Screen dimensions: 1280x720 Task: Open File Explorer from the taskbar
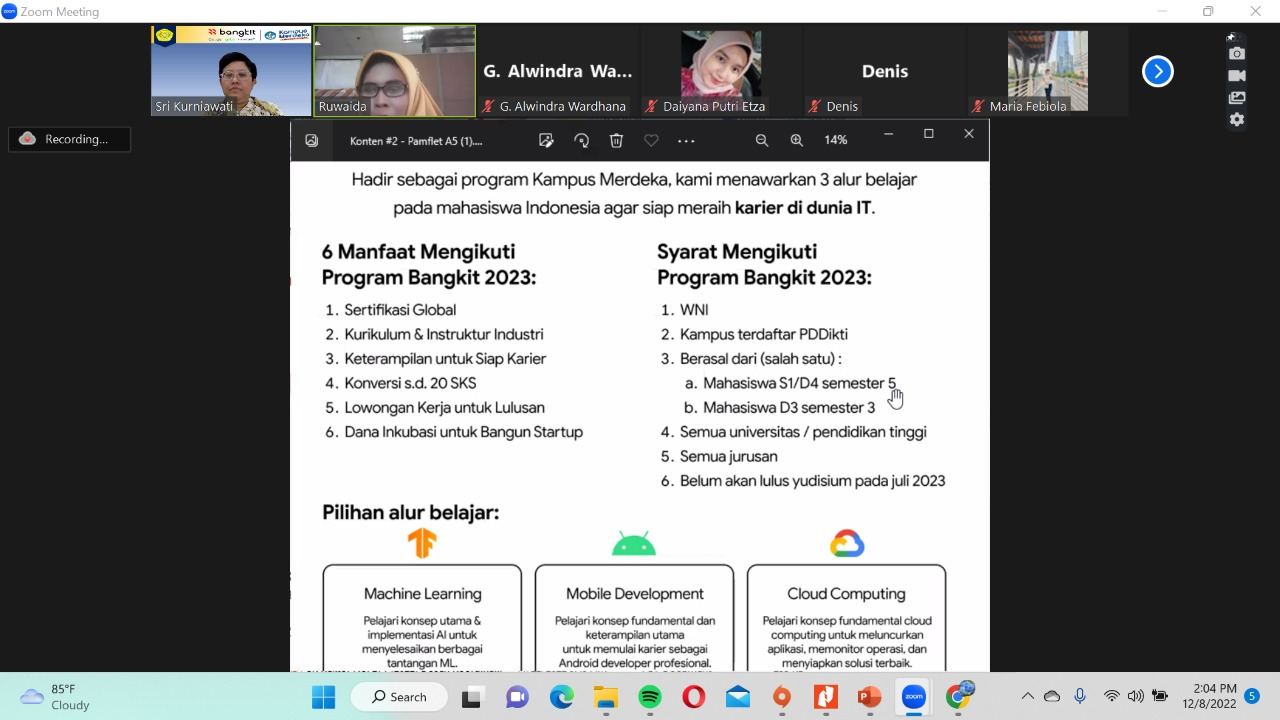coord(605,697)
